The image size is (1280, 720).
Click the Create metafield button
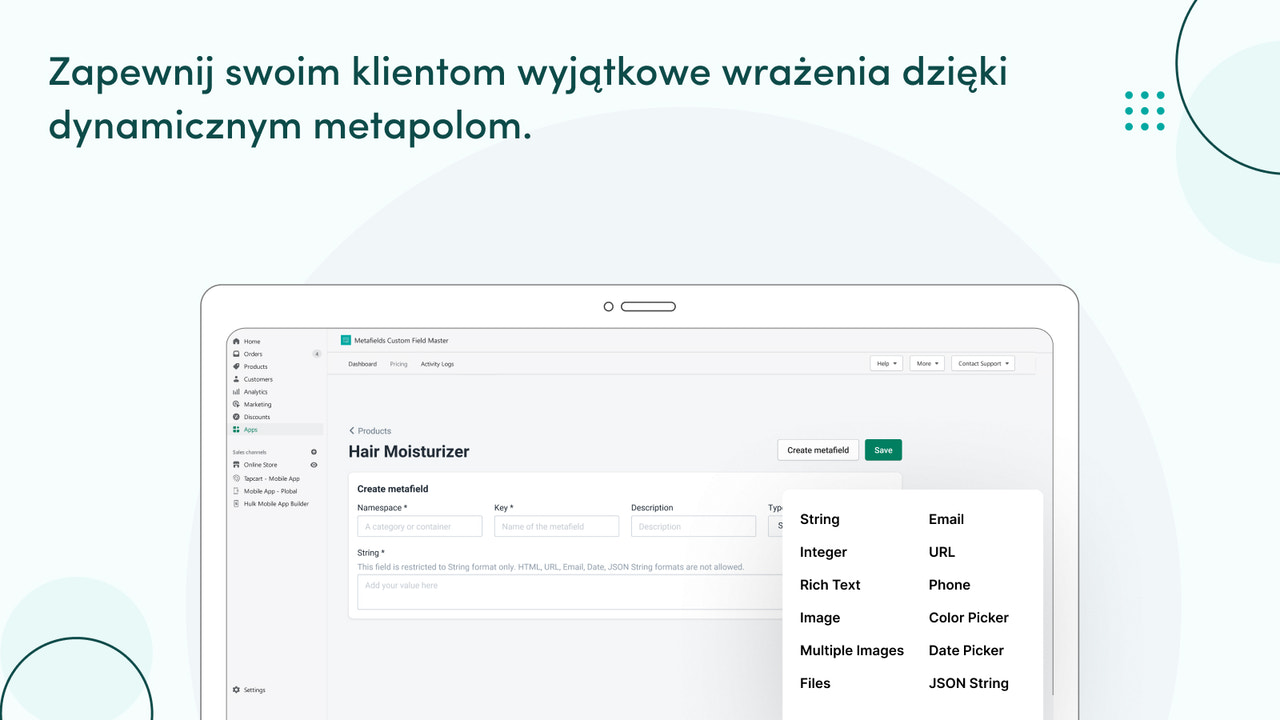(818, 450)
